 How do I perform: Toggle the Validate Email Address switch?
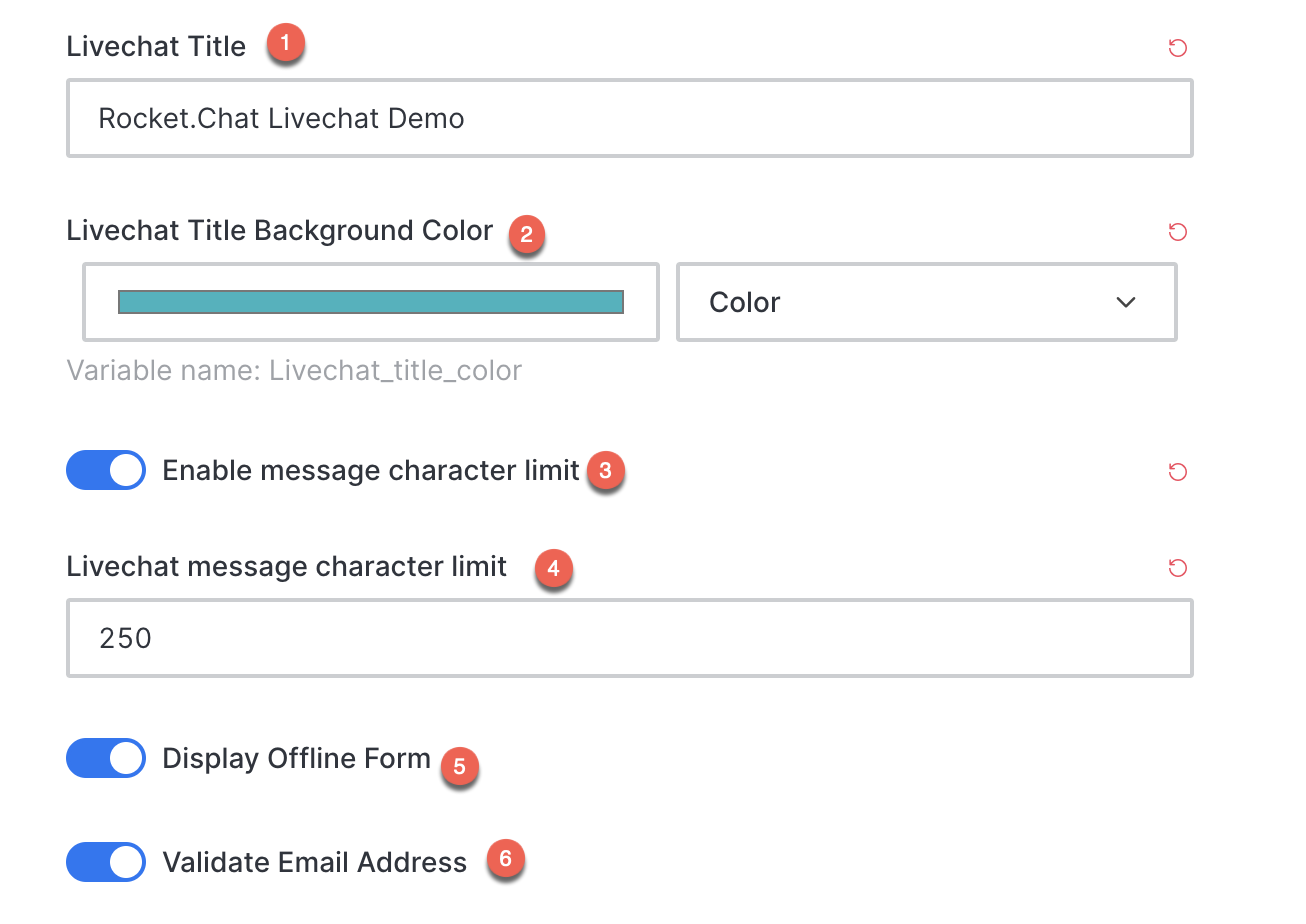coord(106,862)
